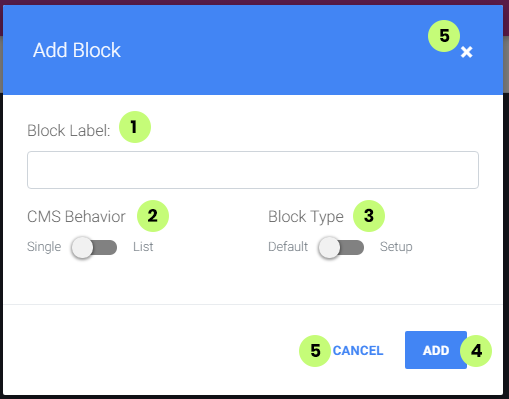
Task: Close the Add Block dialog with X
Action: pyautogui.click(x=466, y=52)
